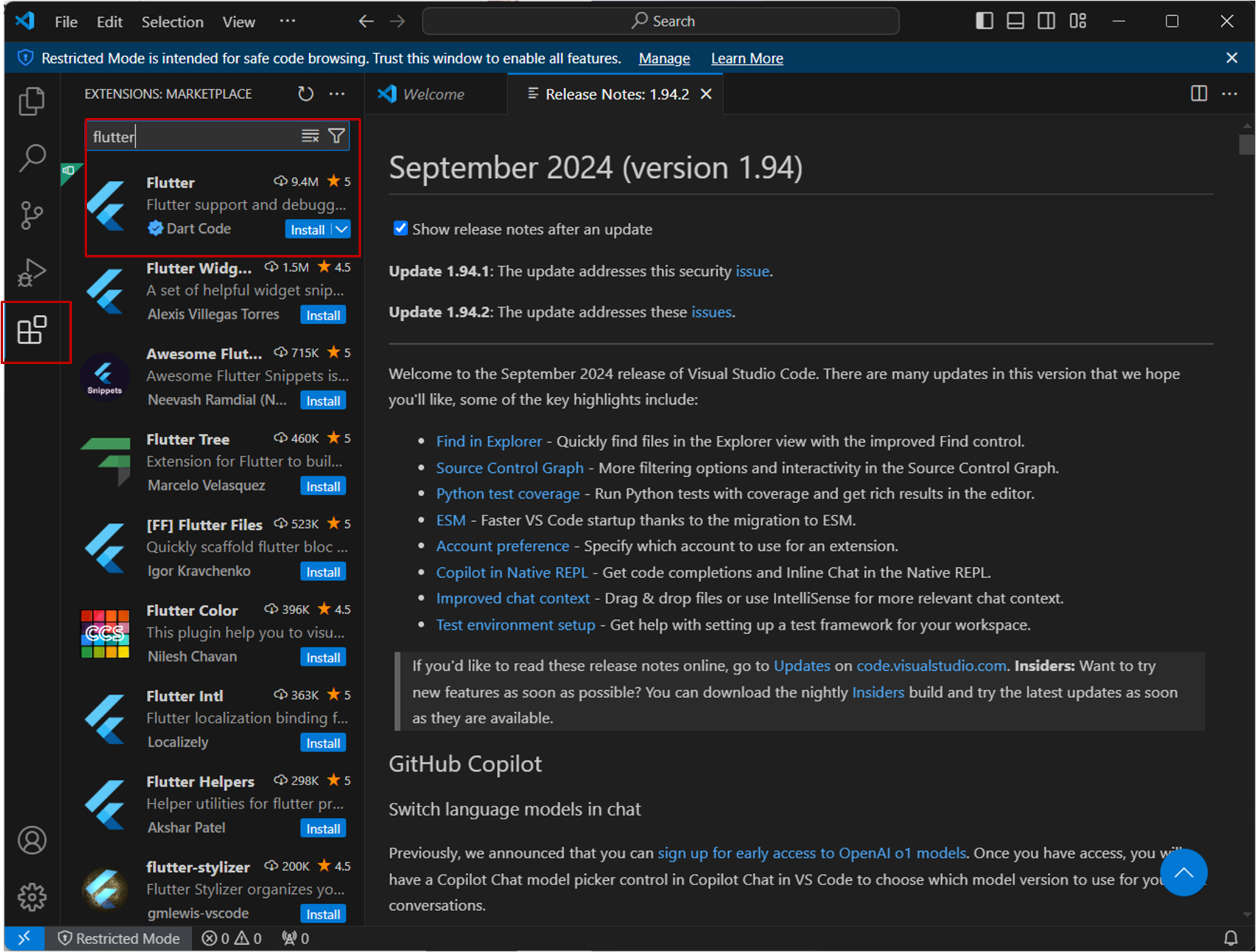Toggle the primary side bar layout button
The image size is (1256, 952).
(x=984, y=21)
